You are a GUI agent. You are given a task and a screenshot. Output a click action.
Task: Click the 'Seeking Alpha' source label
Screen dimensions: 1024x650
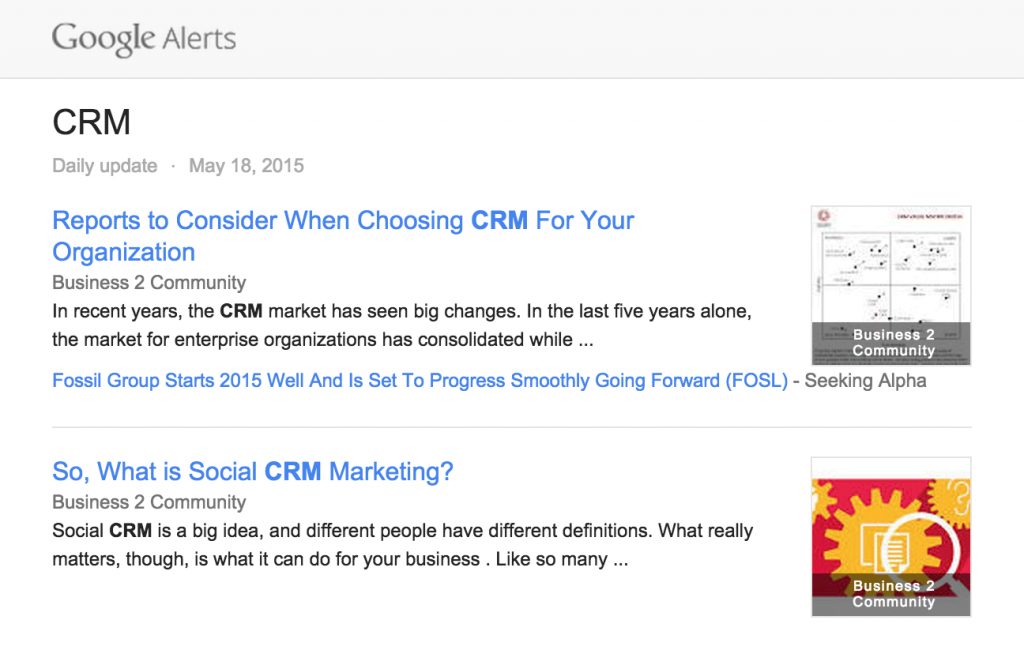point(865,380)
